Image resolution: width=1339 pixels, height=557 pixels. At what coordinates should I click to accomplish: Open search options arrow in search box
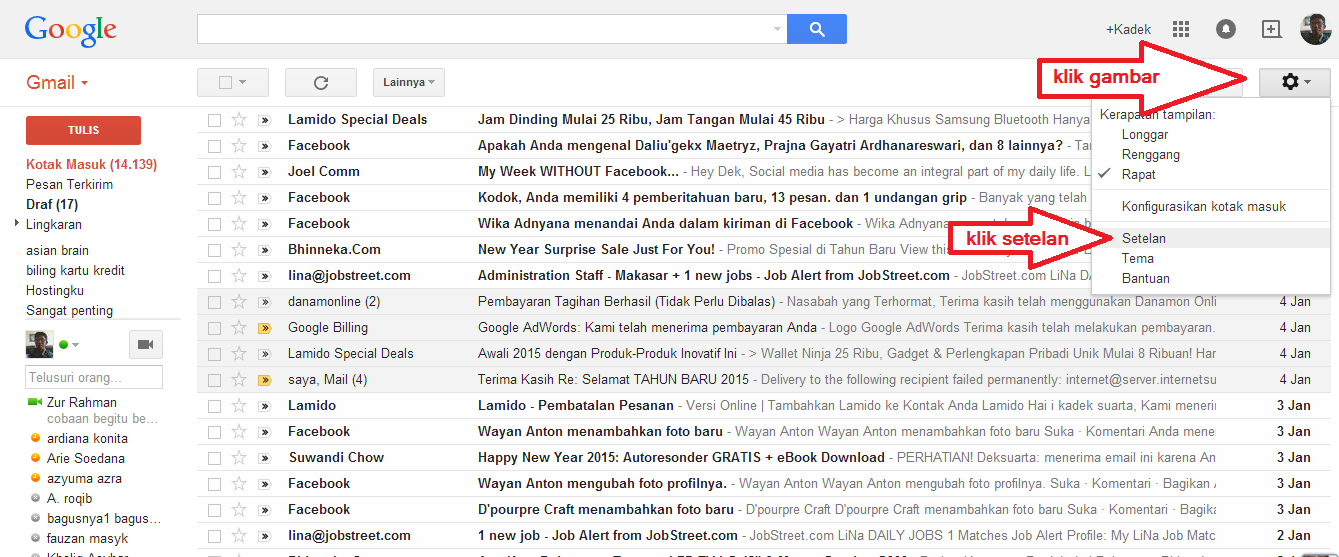coord(778,29)
